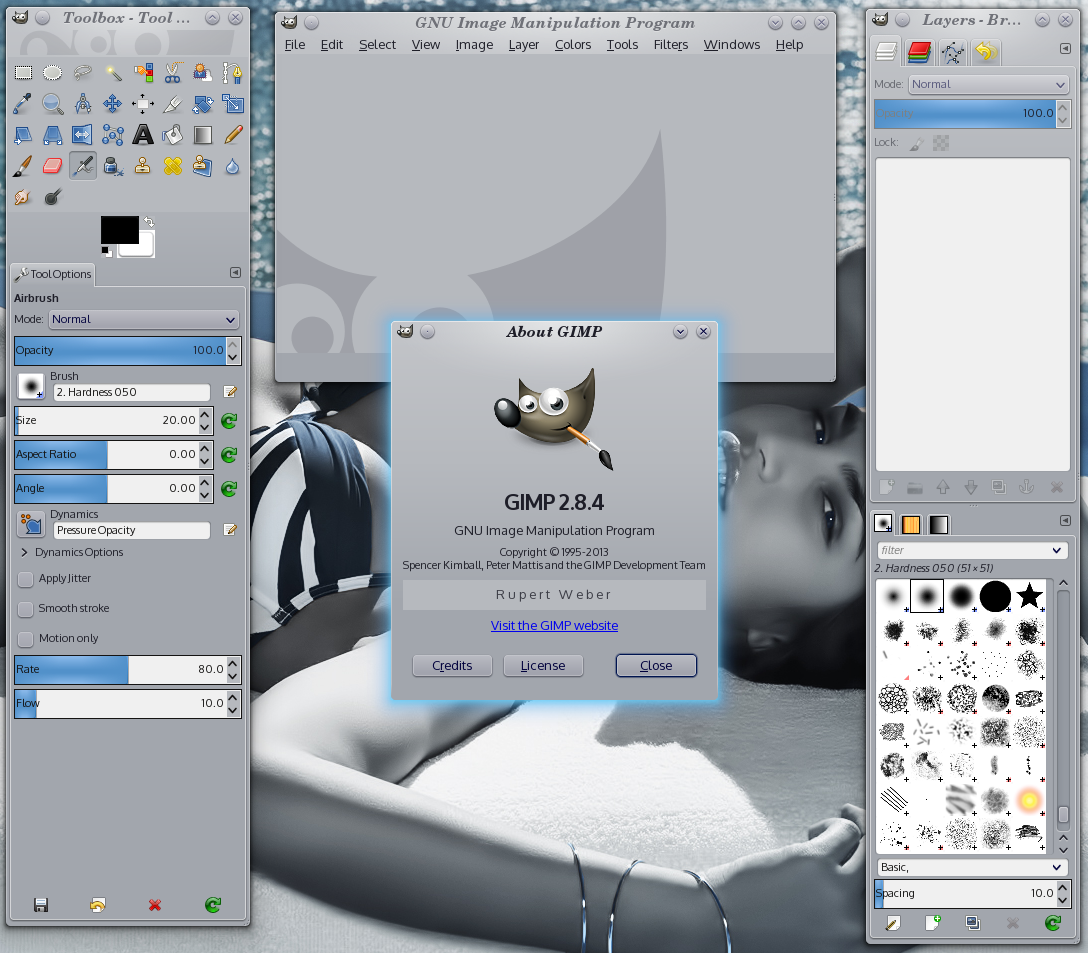1088x953 pixels.
Task: Choose the Eraser tool
Action: click(x=53, y=166)
